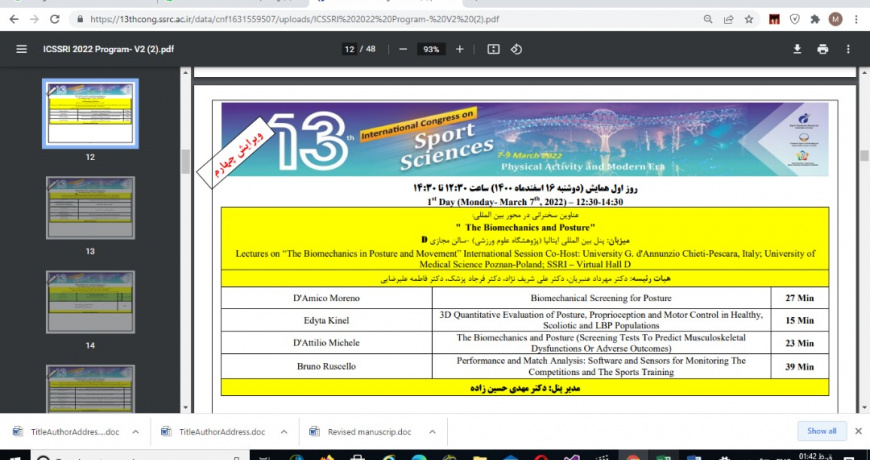This screenshot has height=460, width=870.
Task: Rotate the PDF counterclockwise
Action: point(517,49)
